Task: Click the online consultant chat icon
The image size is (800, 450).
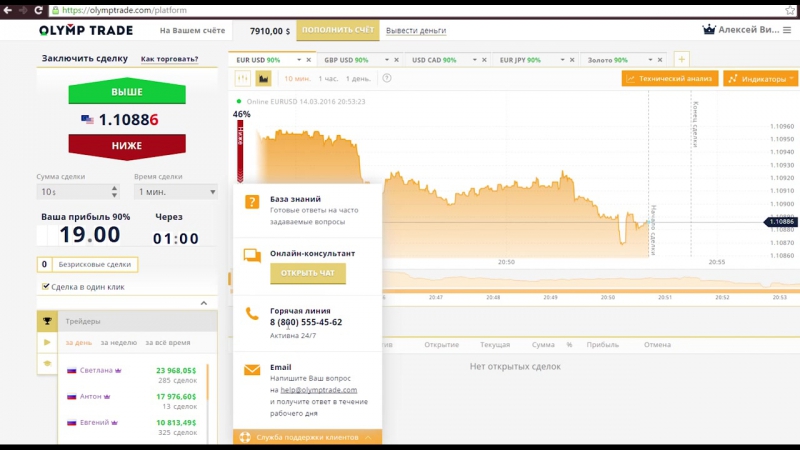Action: 252,256
